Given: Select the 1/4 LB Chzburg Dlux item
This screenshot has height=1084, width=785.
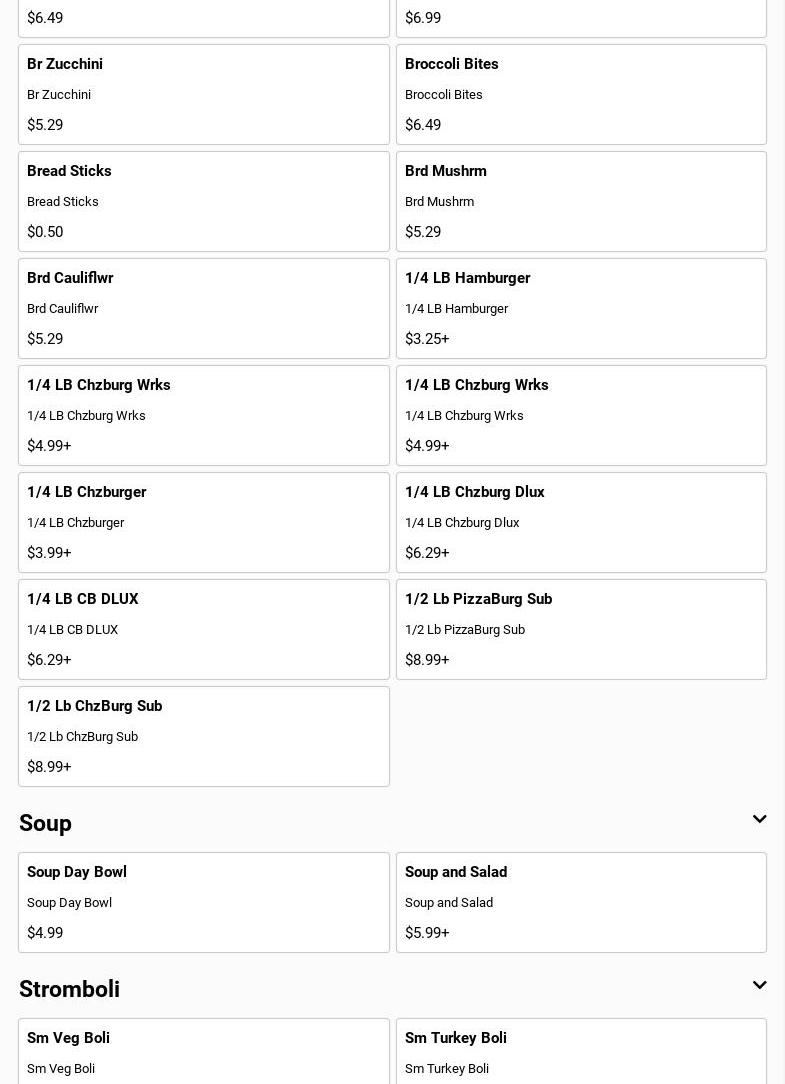Looking at the screenshot, I should 581,522.
